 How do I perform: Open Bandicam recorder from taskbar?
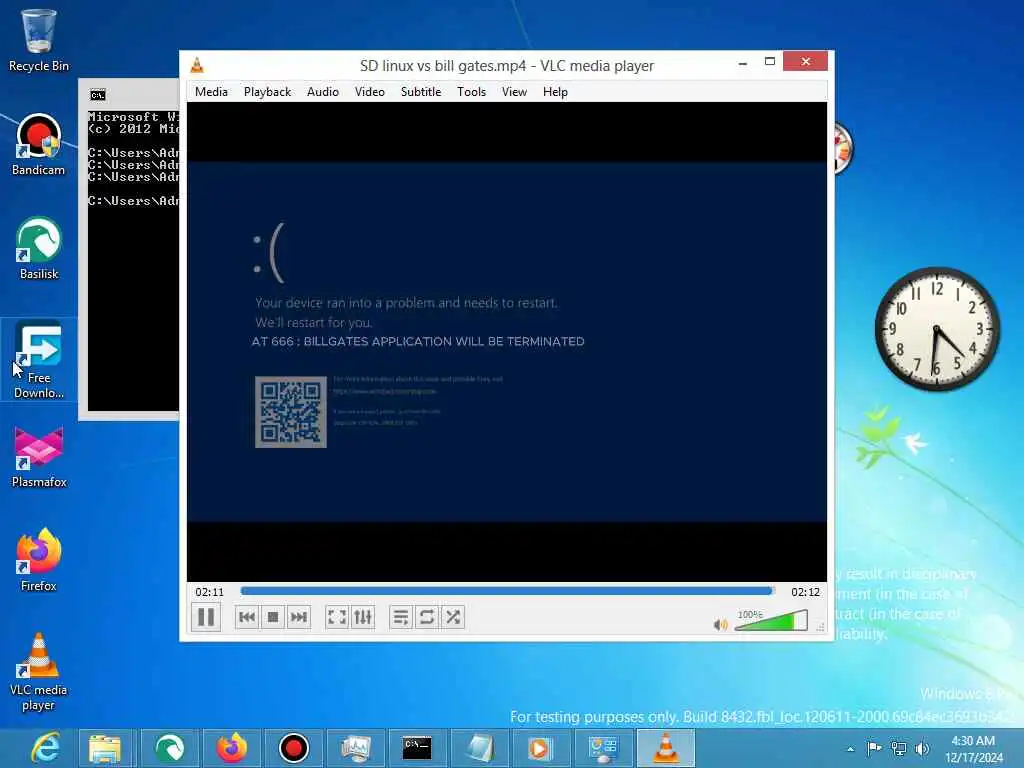pos(293,748)
